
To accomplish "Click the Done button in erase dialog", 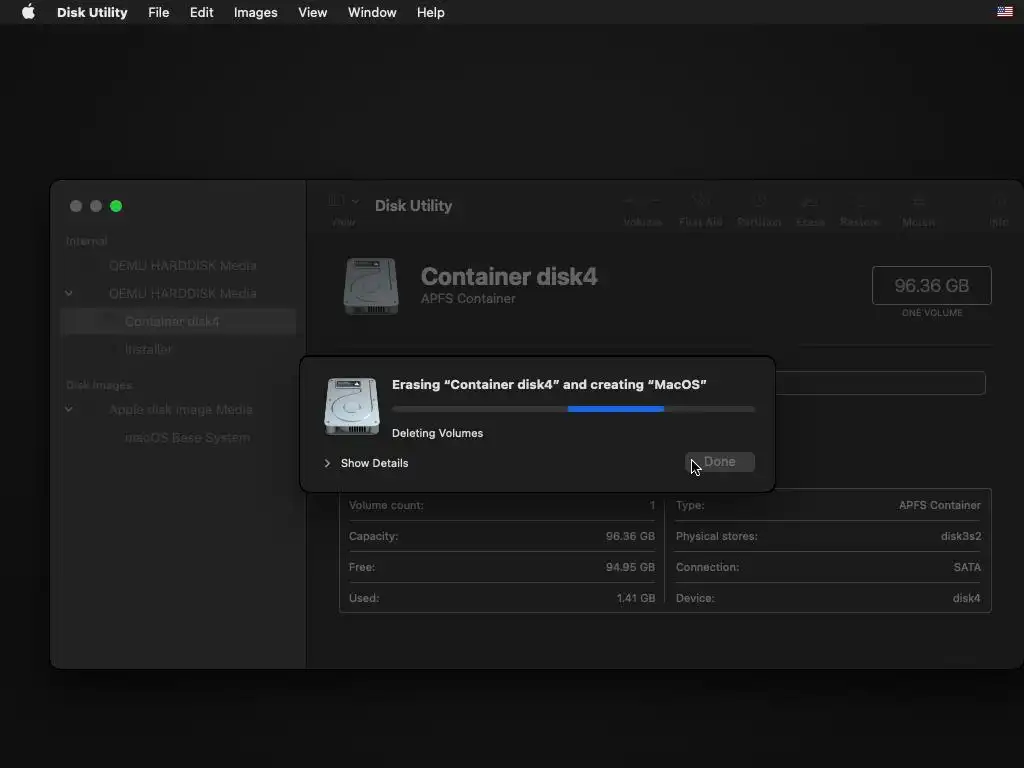I will coord(720,462).
